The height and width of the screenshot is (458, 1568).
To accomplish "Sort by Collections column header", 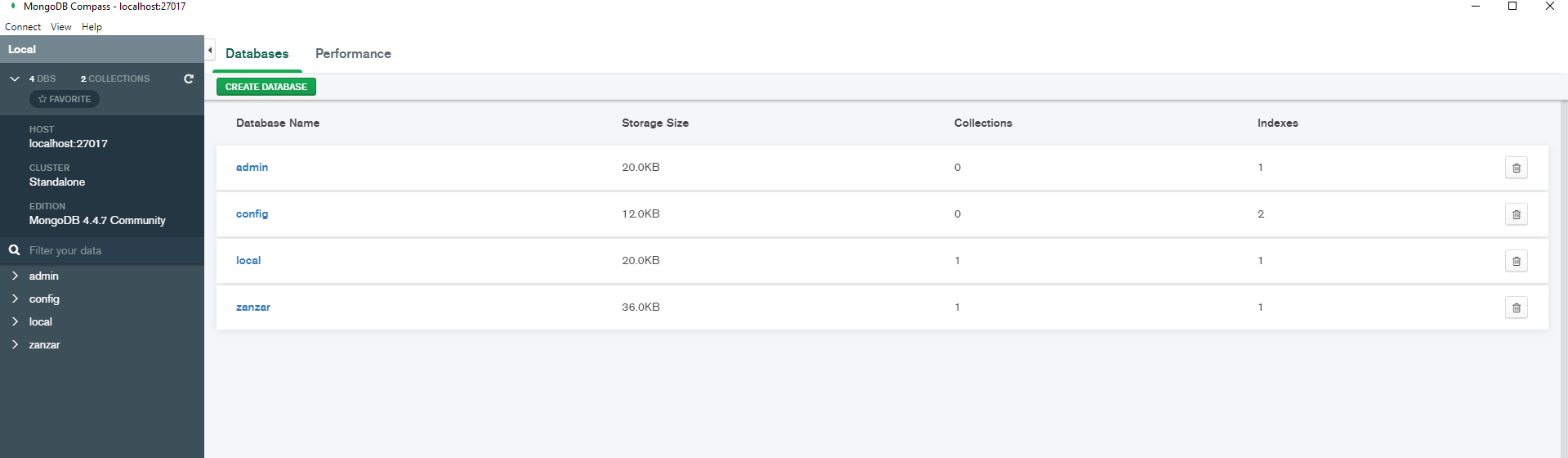I will tap(983, 123).
